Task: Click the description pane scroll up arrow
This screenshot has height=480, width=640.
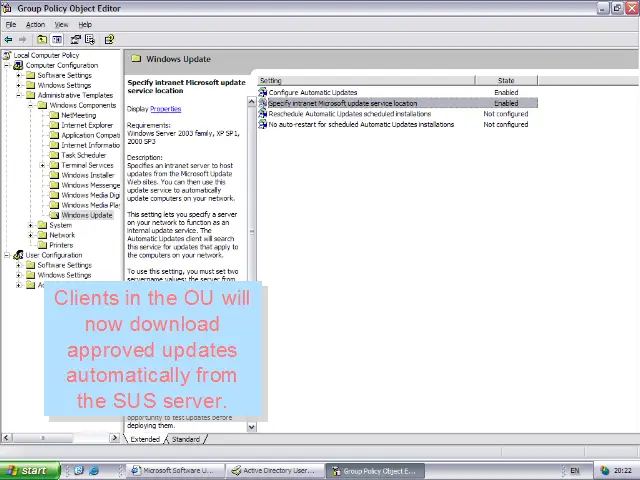Action: 251,101
